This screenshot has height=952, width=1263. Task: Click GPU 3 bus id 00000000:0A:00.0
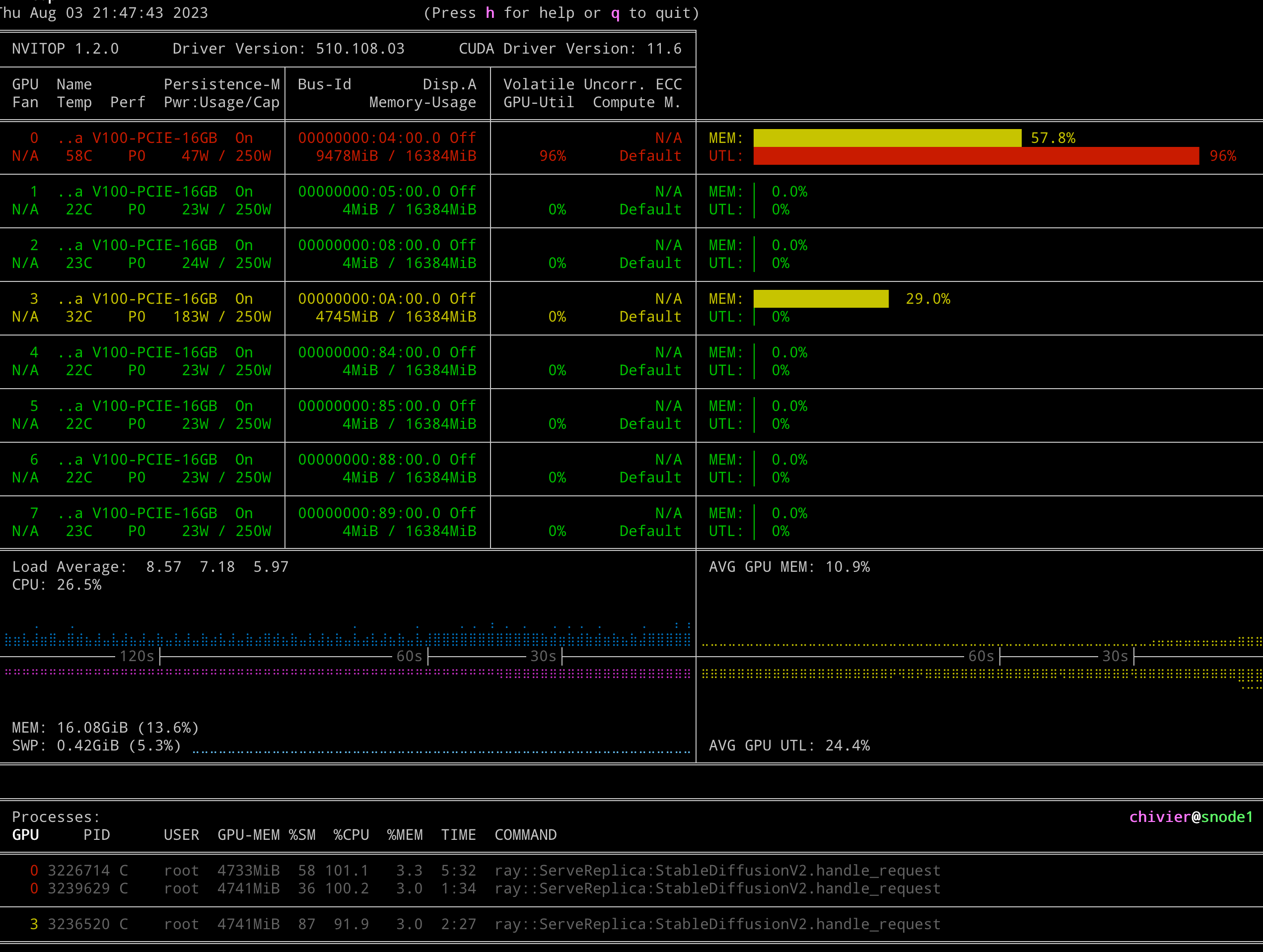click(369, 299)
